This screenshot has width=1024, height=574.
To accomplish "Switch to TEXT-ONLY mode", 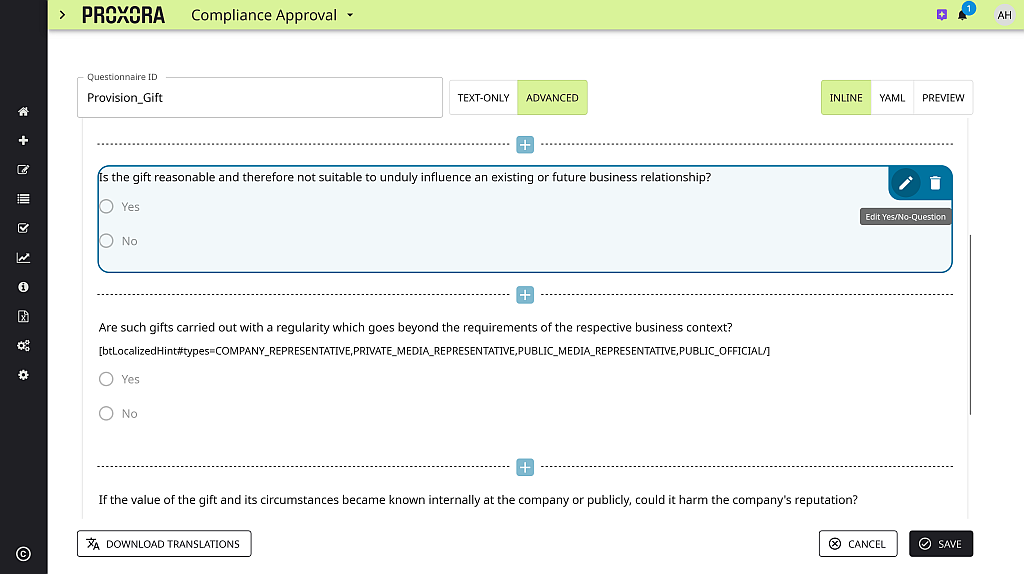I will coord(483,98).
